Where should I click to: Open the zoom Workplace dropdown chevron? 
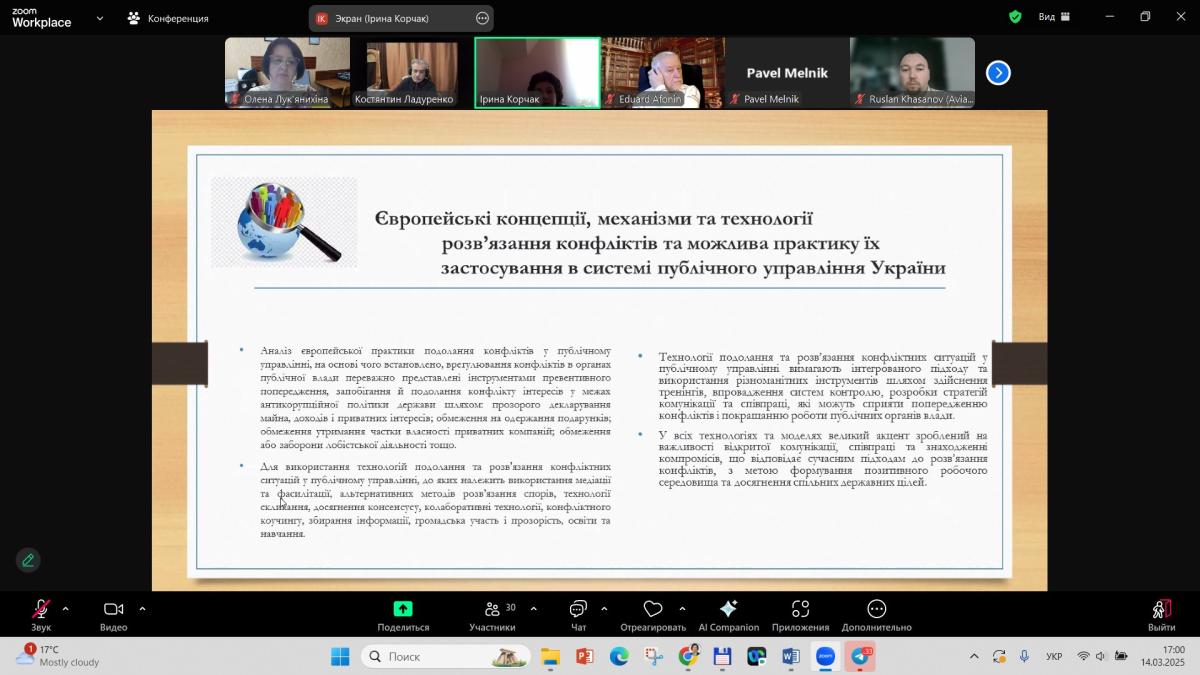click(99, 18)
